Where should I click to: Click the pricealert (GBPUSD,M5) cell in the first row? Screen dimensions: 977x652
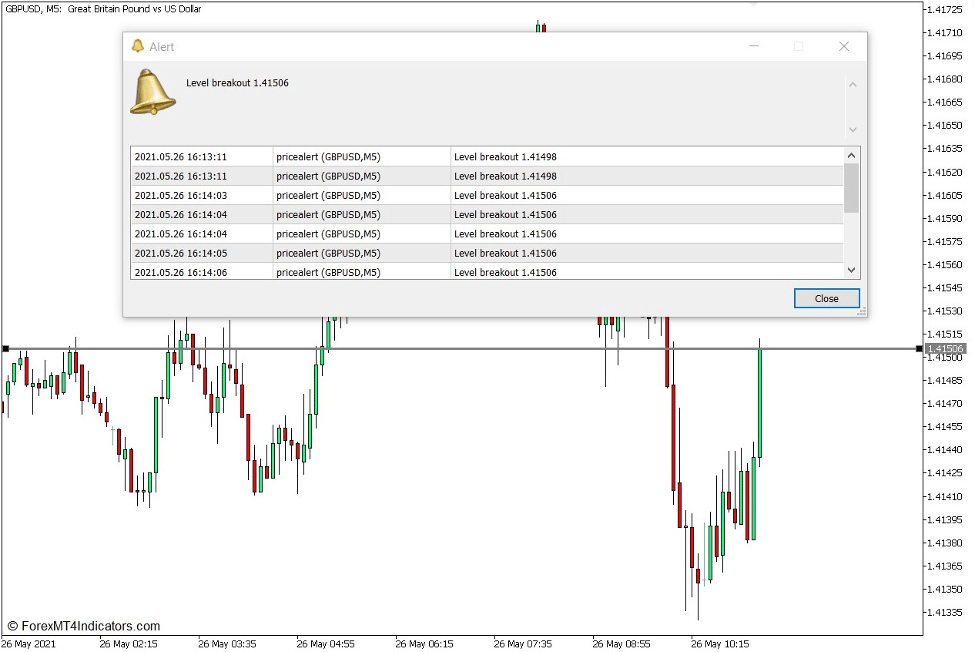point(330,156)
